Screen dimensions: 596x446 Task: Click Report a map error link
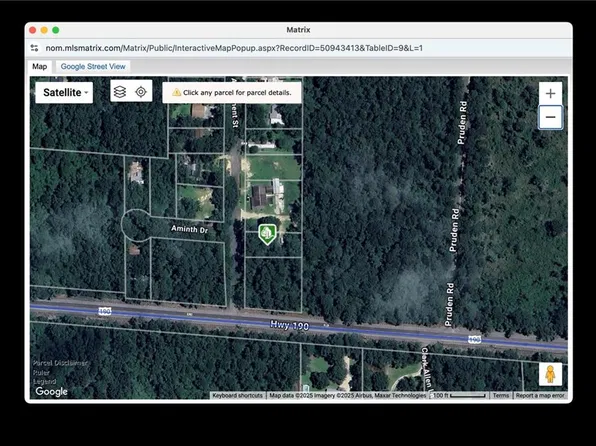(x=540, y=395)
